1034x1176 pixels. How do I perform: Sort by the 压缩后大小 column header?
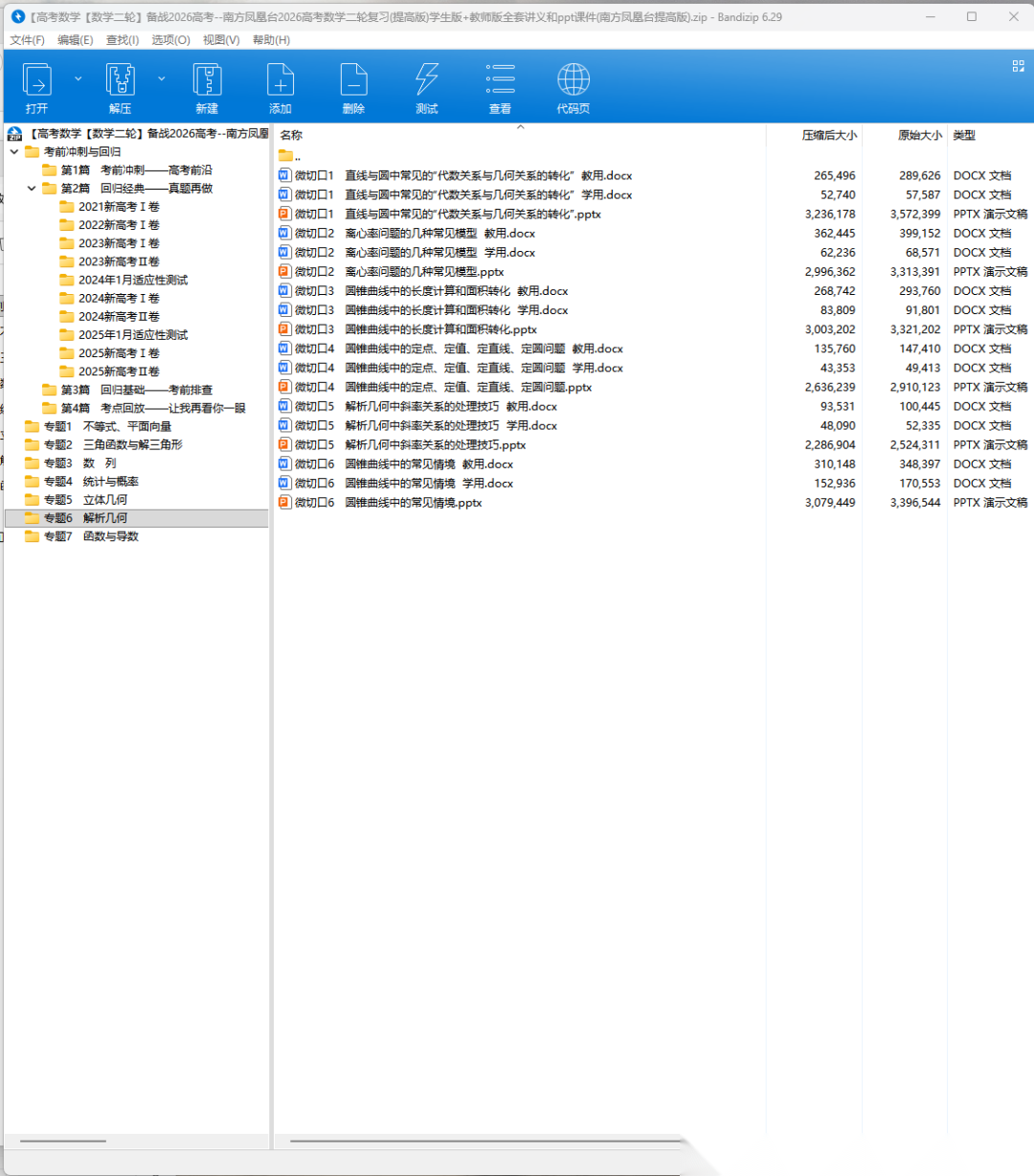[x=828, y=136]
